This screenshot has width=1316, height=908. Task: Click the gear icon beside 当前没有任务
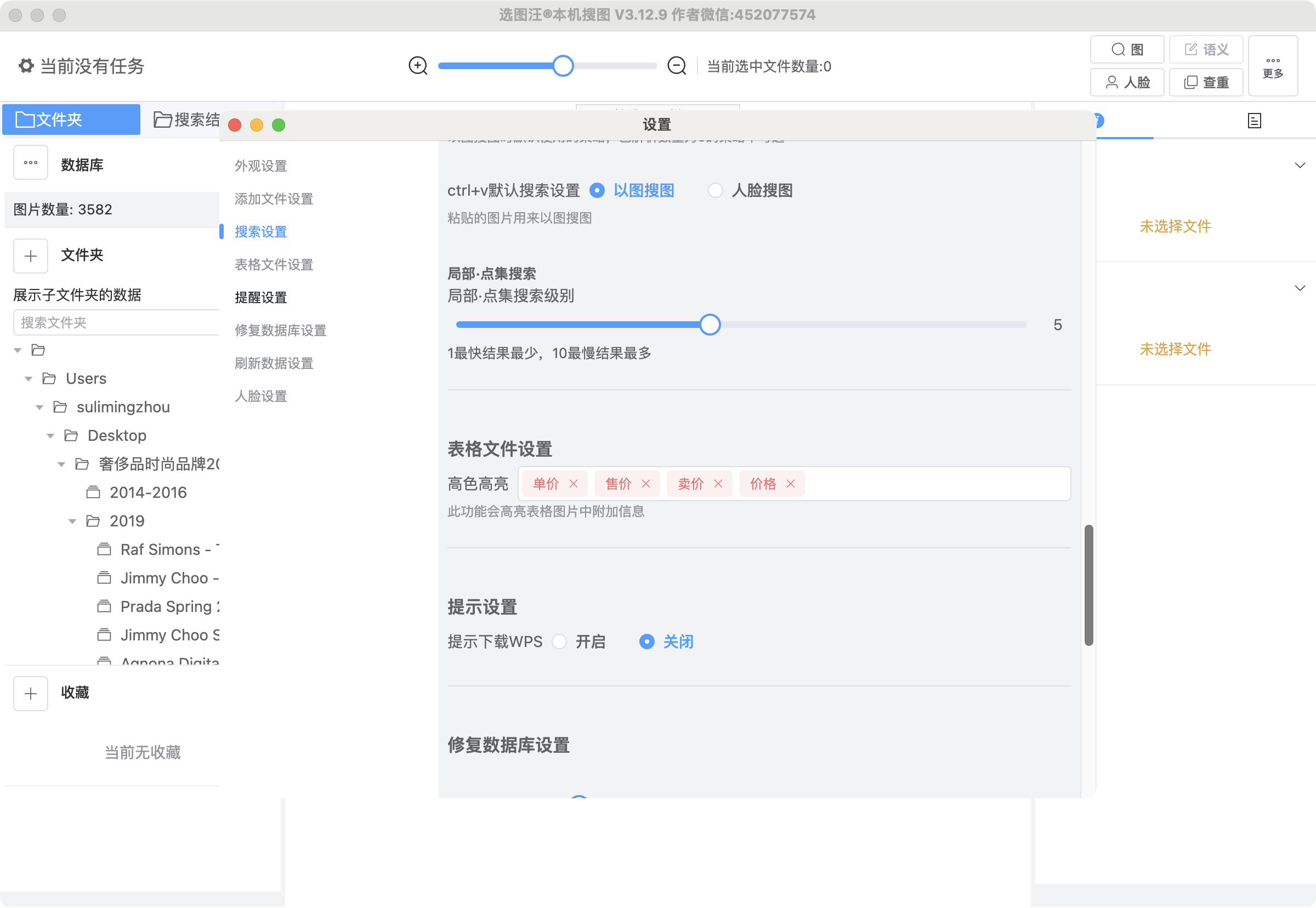click(x=26, y=66)
